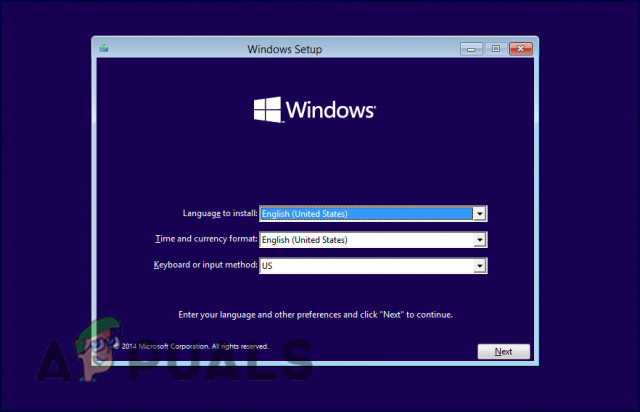Select the Language to install combo box field

[x=373, y=214]
